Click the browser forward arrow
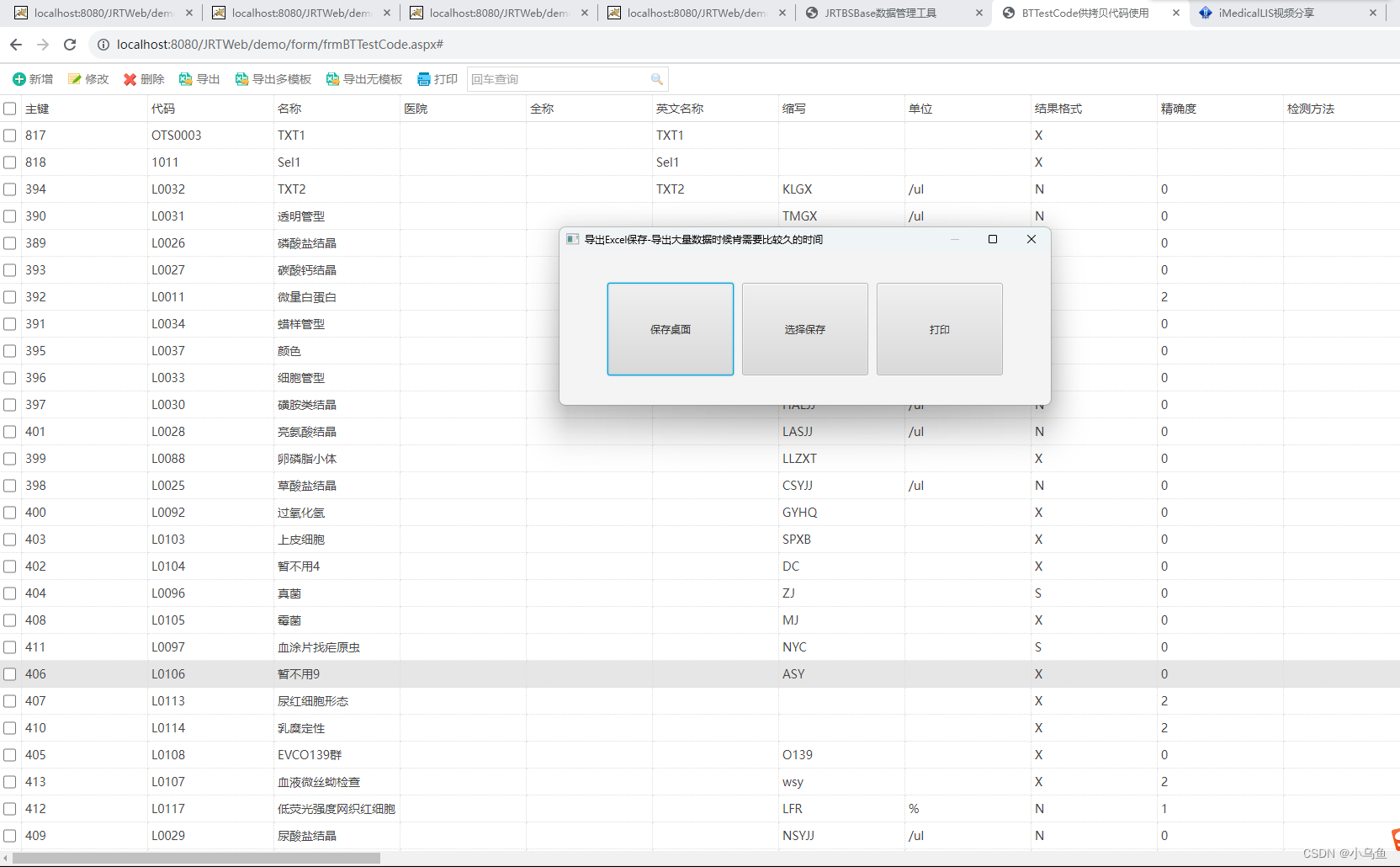The width and height of the screenshot is (1400, 867). pyautogui.click(x=43, y=45)
